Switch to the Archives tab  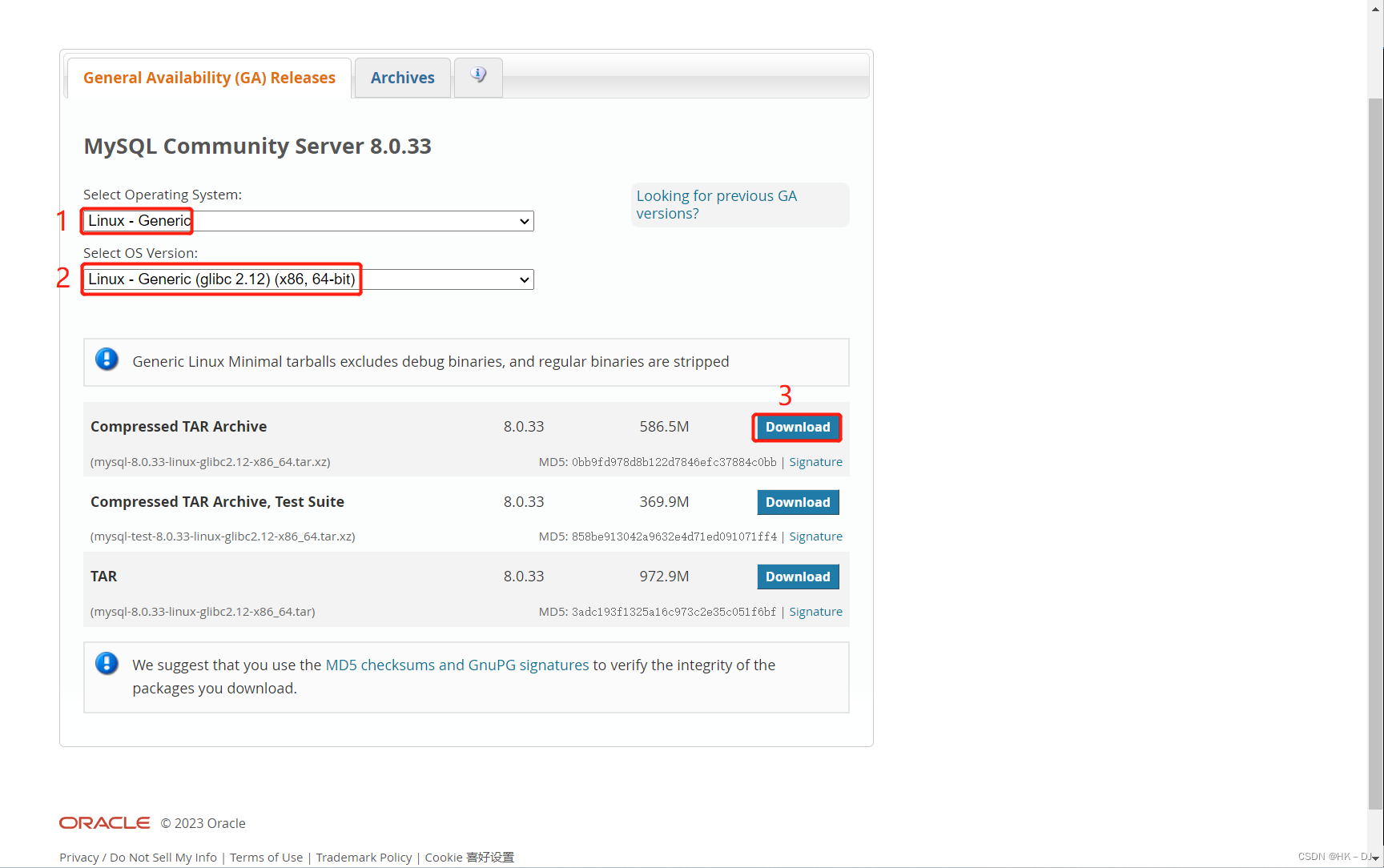402,78
